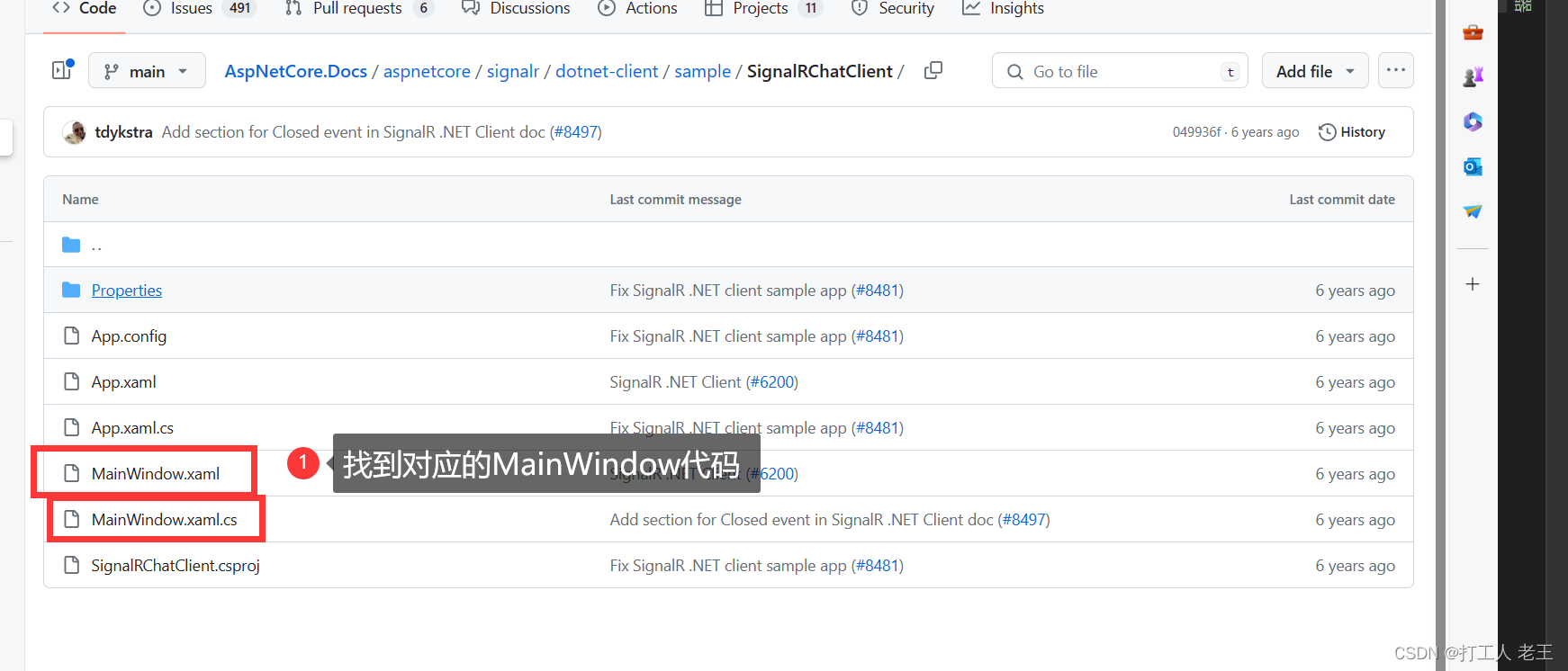1568x671 pixels.
Task: View the folder History
Action: (x=1352, y=132)
